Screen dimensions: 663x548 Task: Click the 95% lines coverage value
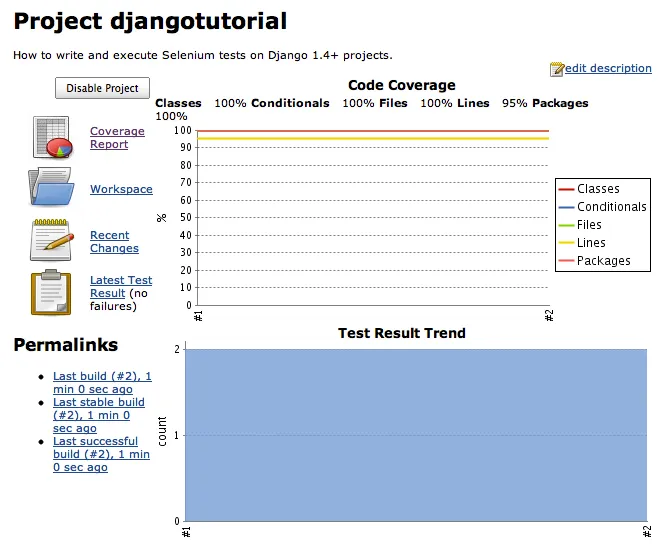[514, 103]
